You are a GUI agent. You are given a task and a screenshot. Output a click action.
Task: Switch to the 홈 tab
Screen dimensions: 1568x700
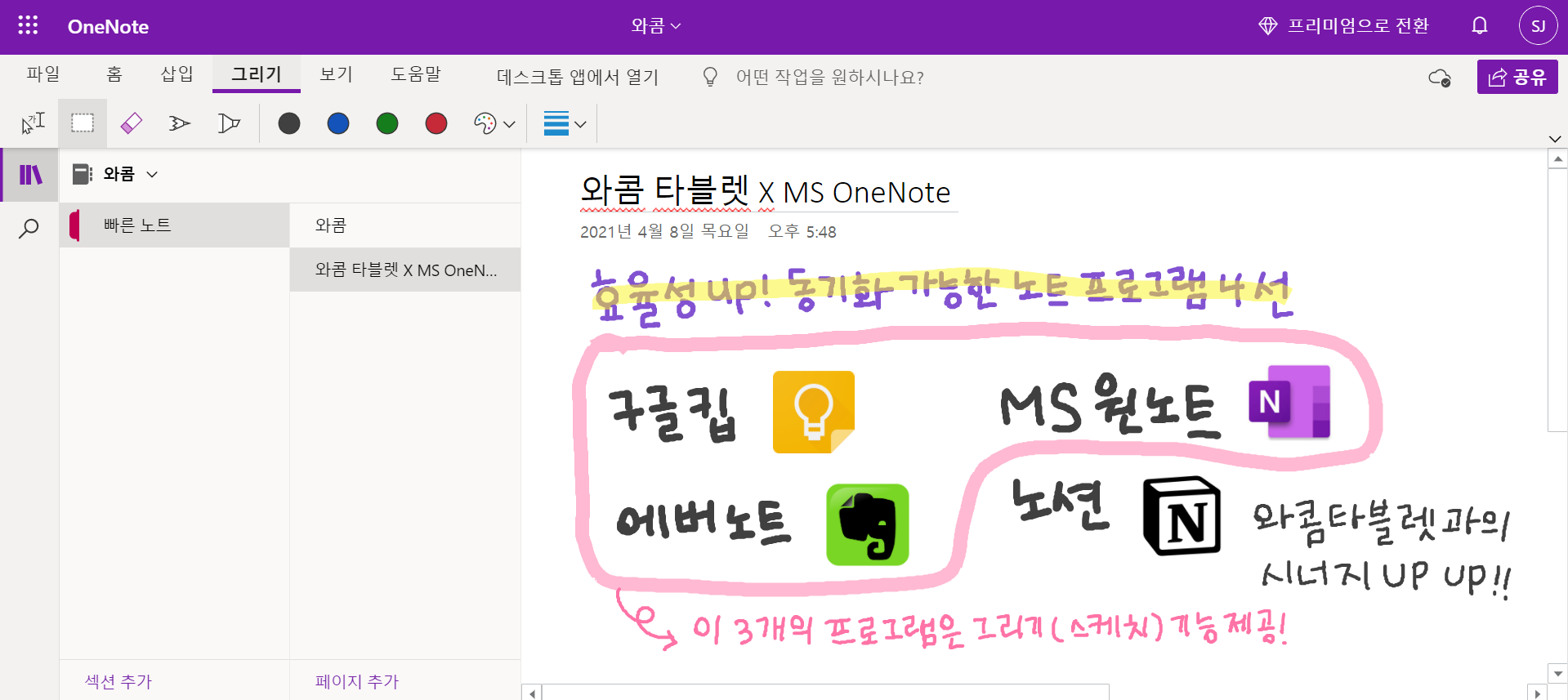[114, 74]
